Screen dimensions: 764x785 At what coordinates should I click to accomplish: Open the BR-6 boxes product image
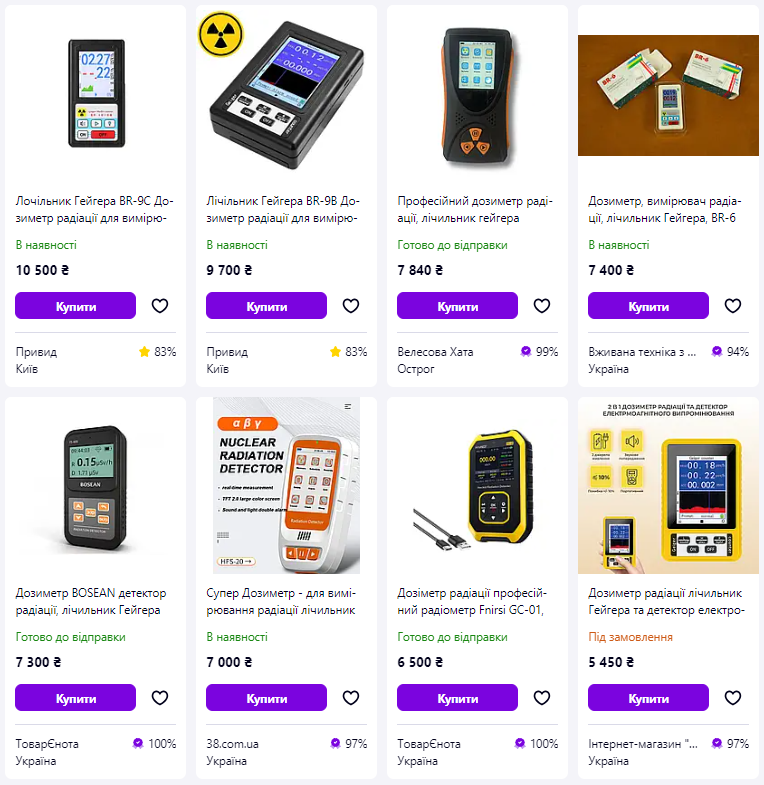[x=668, y=95]
